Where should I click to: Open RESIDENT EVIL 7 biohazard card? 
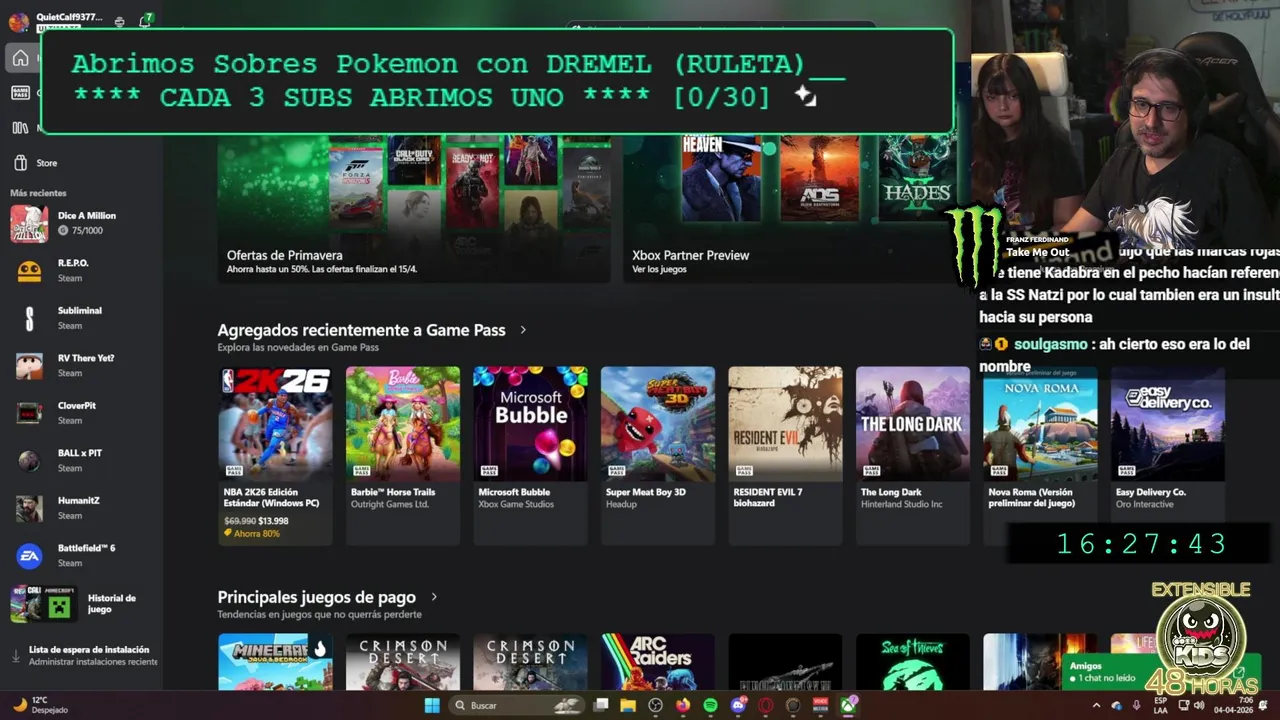click(785, 455)
